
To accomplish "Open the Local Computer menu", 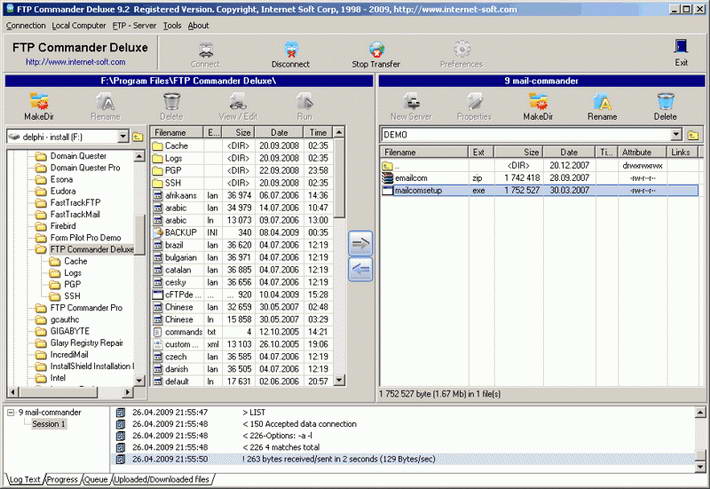I will click(x=79, y=25).
